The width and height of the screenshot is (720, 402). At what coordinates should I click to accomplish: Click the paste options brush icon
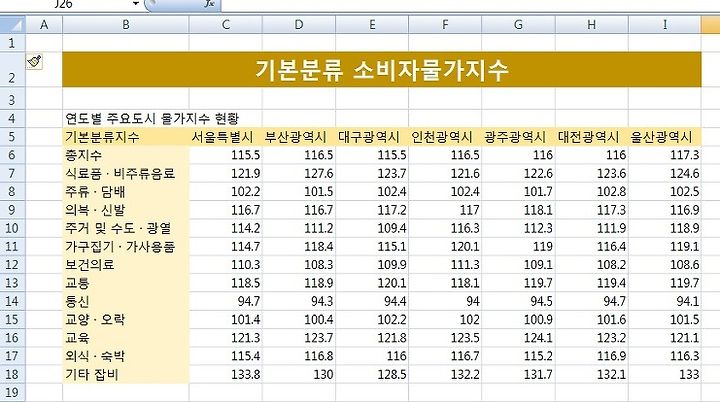click(34, 62)
